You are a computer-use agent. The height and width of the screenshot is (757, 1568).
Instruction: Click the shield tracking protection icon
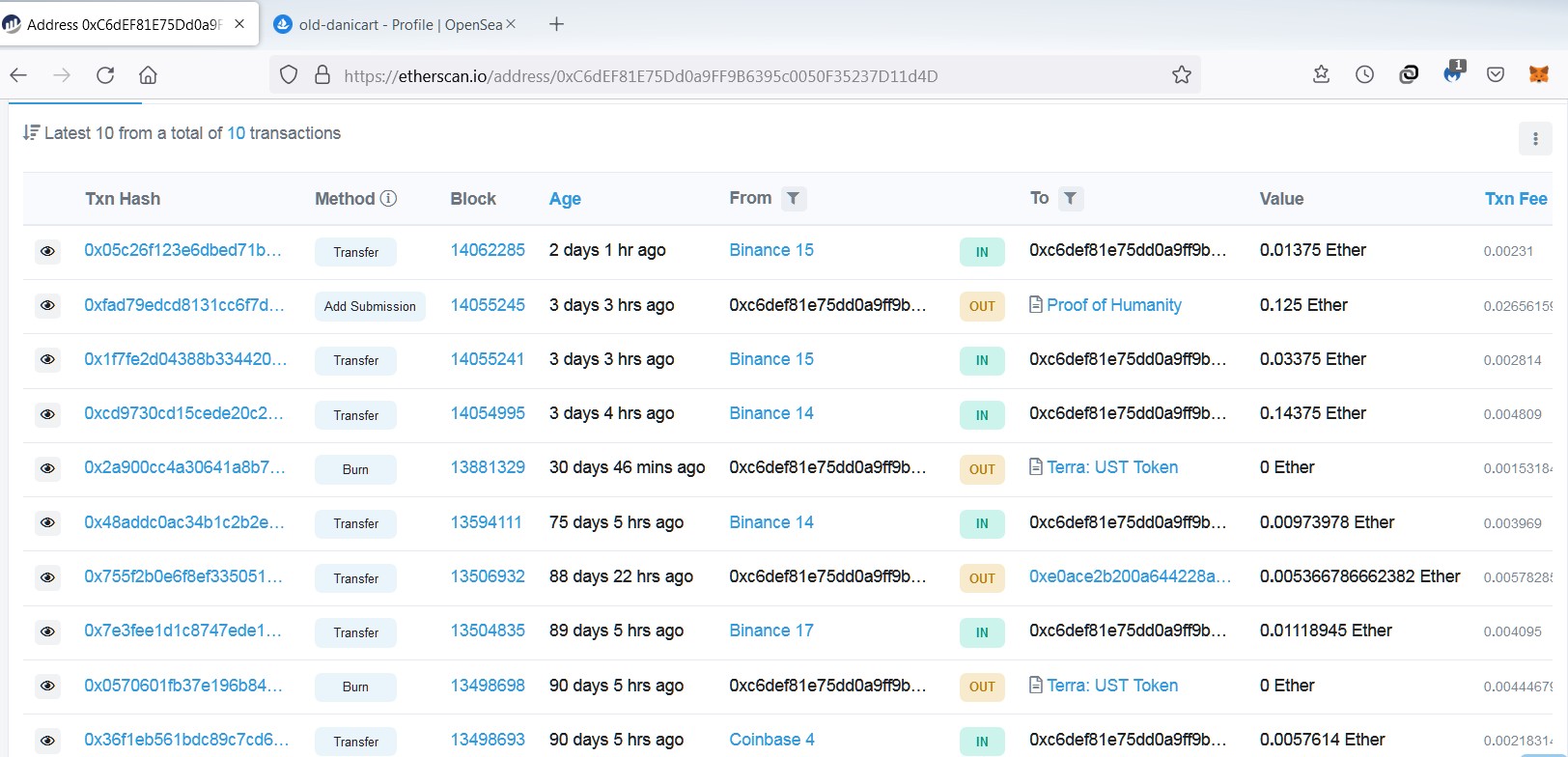click(x=288, y=75)
